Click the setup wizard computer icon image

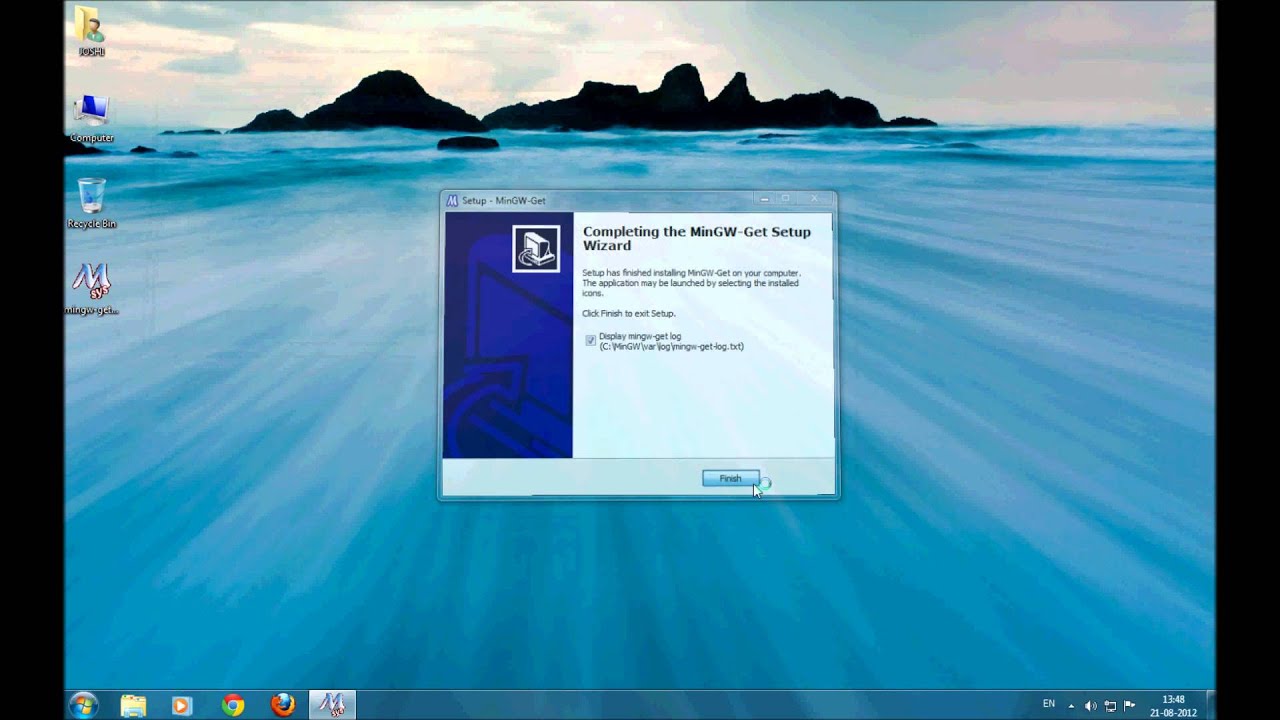pyautogui.click(x=537, y=248)
